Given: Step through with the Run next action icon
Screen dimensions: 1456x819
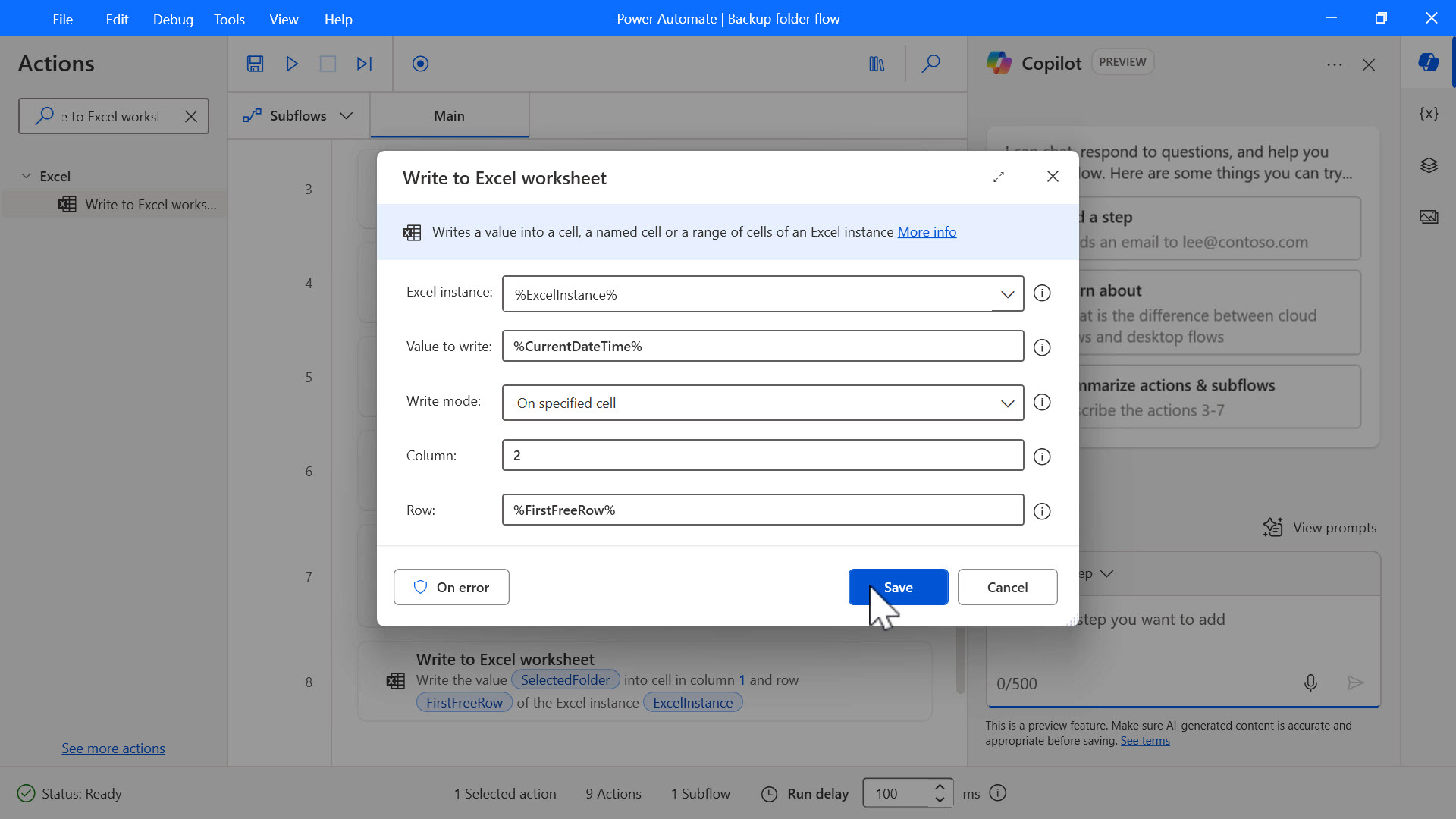Looking at the screenshot, I should point(364,64).
